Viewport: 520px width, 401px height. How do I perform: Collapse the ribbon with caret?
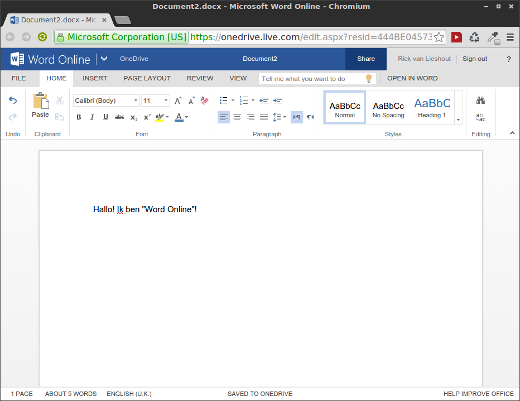click(512, 133)
